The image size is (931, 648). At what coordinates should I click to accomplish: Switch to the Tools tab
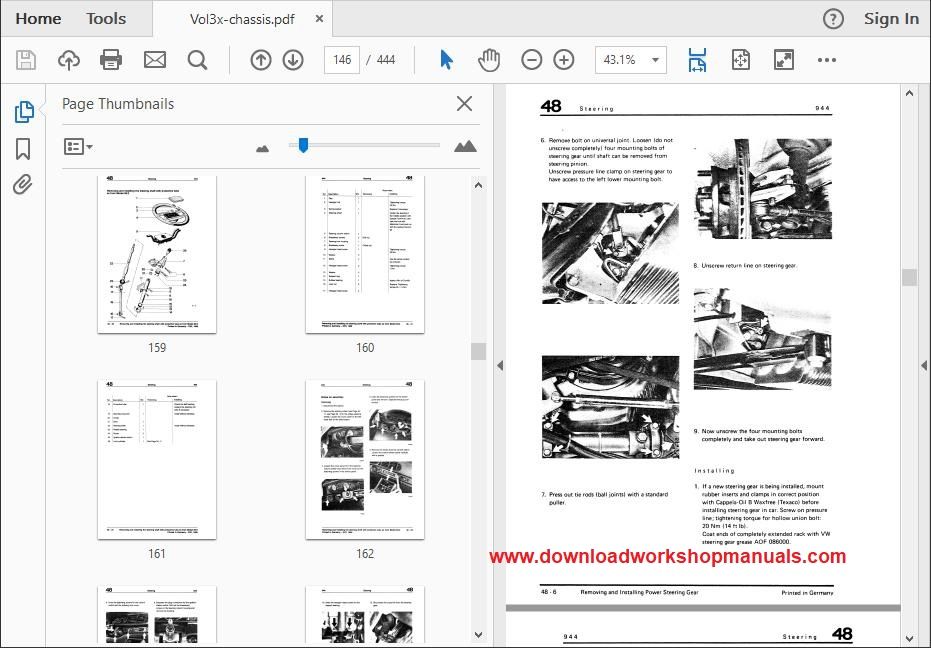click(106, 19)
